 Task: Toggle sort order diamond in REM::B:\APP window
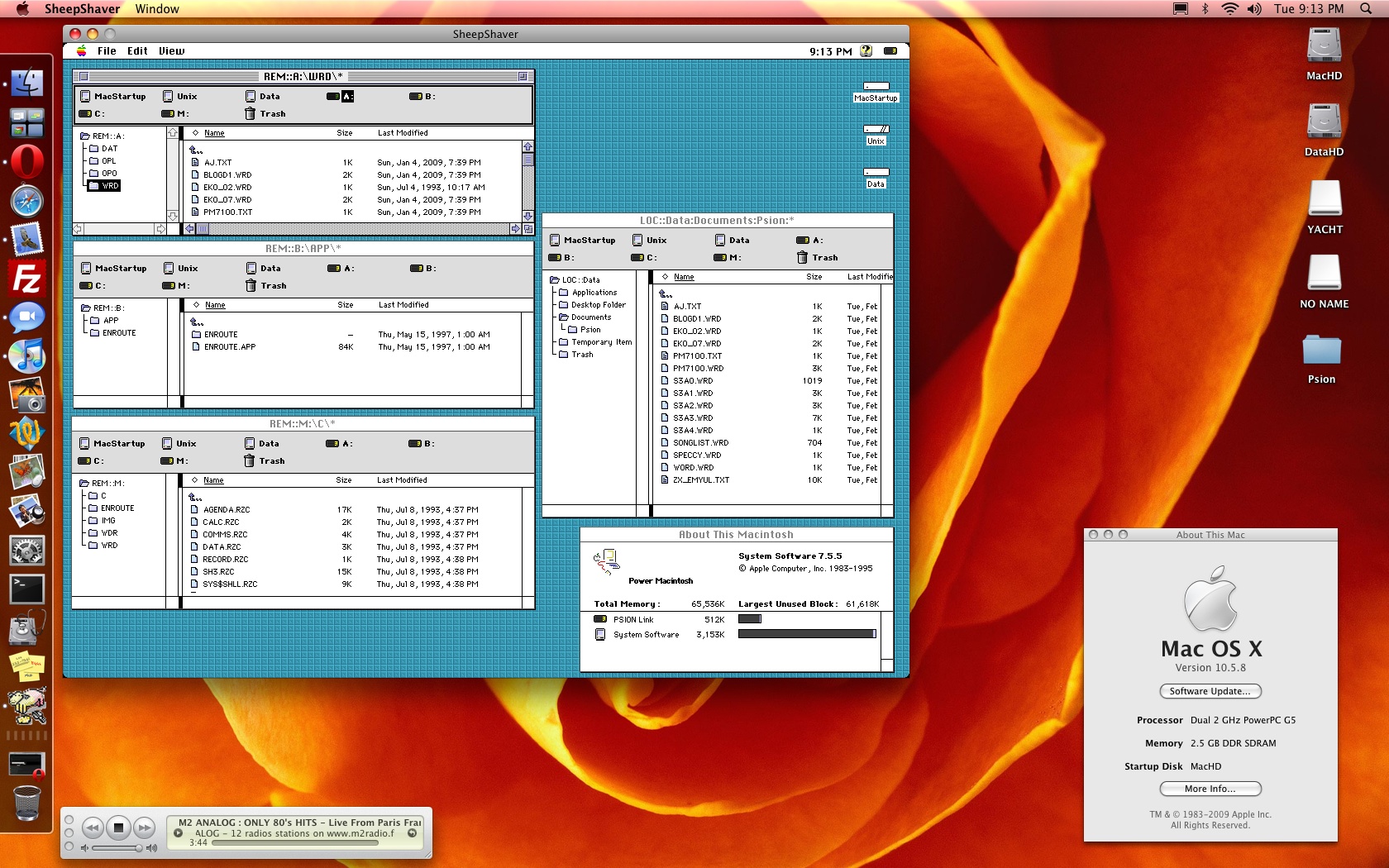click(x=197, y=305)
